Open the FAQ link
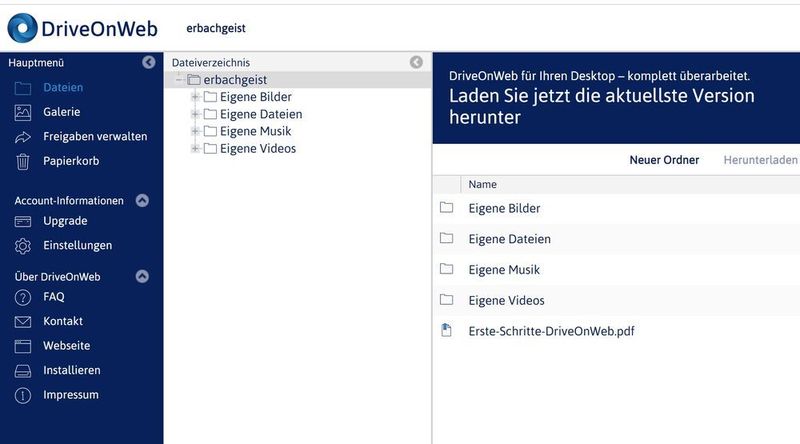The image size is (800, 444). (x=54, y=297)
